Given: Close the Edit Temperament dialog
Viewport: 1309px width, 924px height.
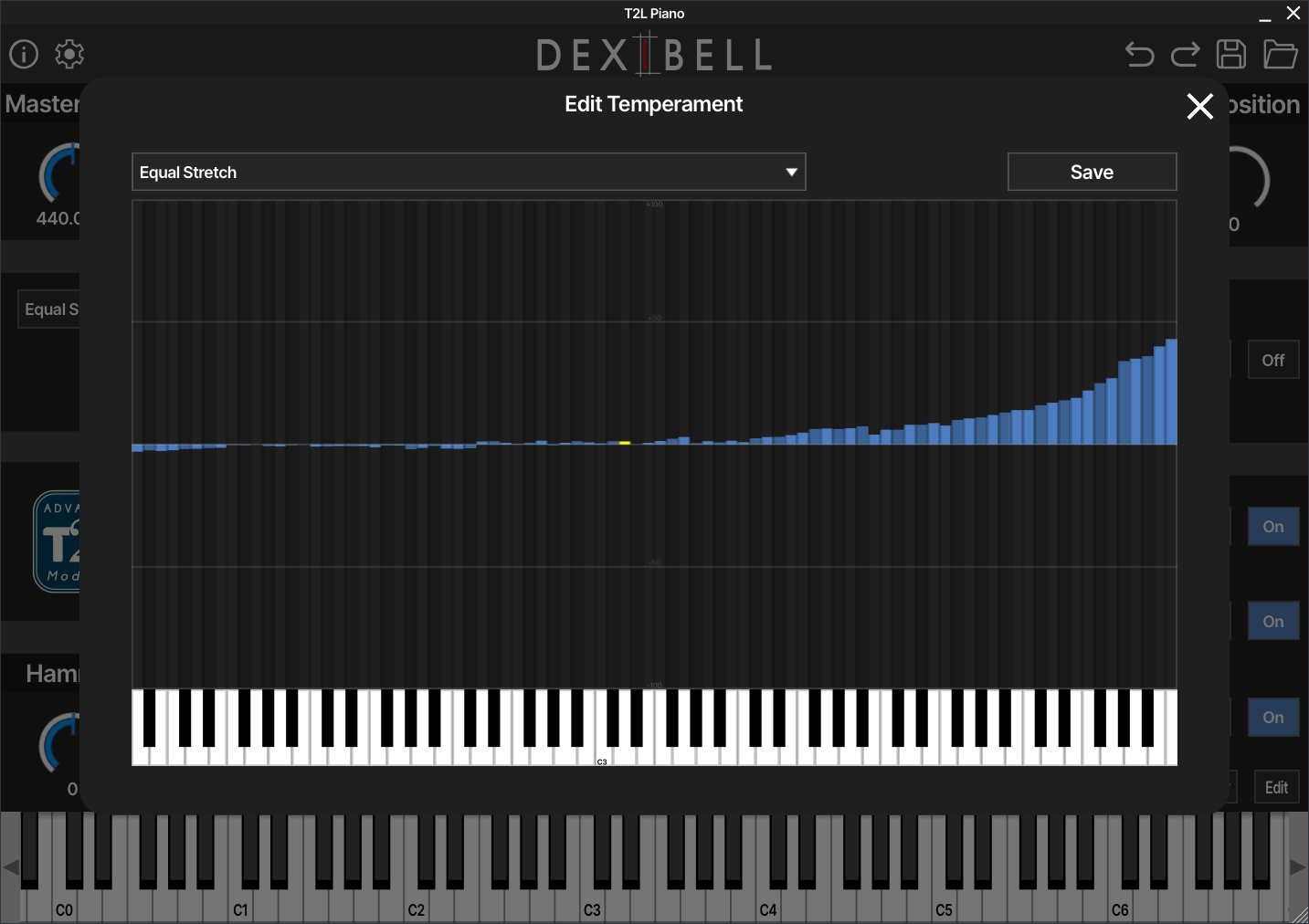Looking at the screenshot, I should [1199, 106].
